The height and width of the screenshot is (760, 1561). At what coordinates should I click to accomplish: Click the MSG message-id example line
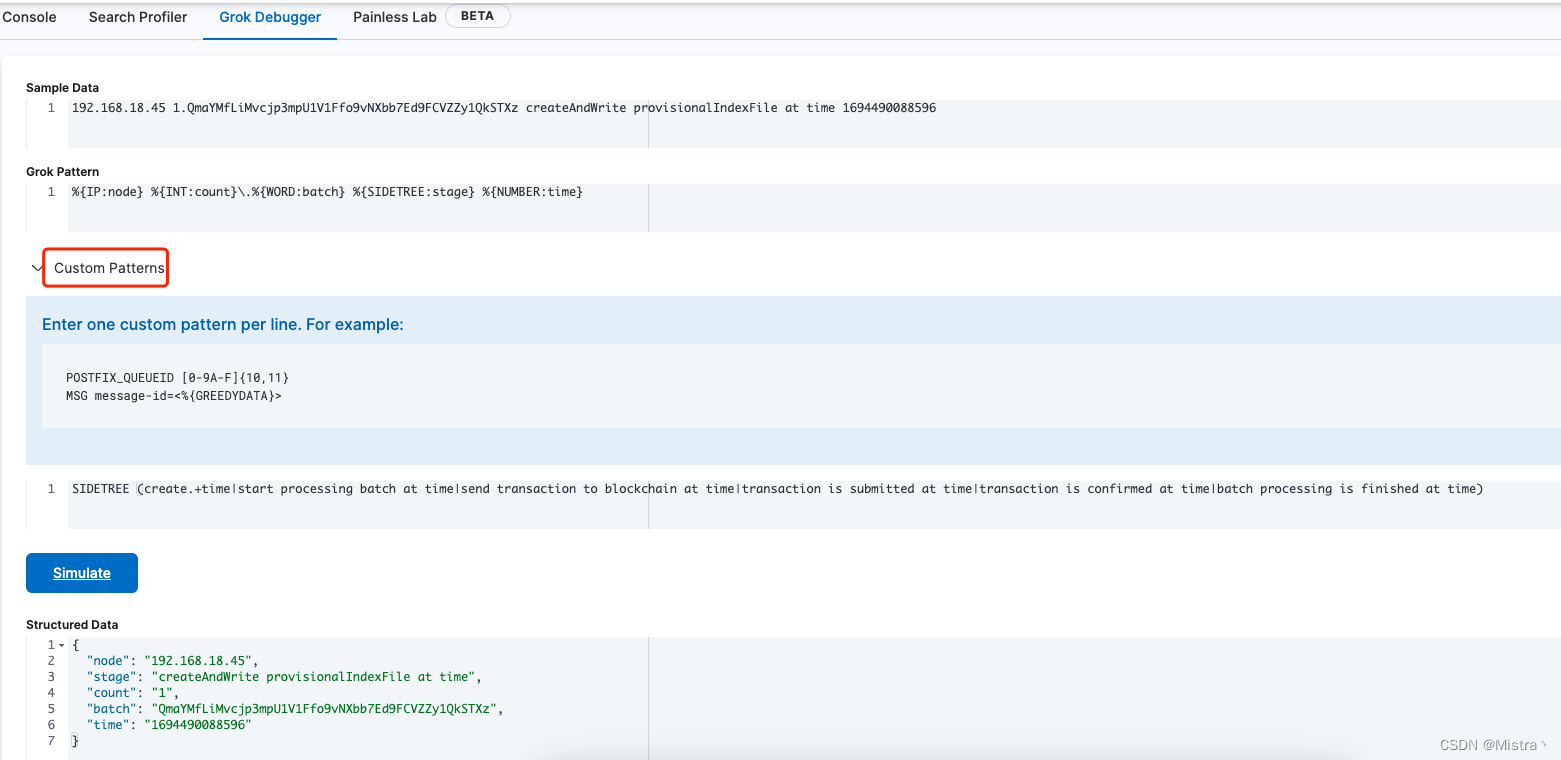coord(174,396)
